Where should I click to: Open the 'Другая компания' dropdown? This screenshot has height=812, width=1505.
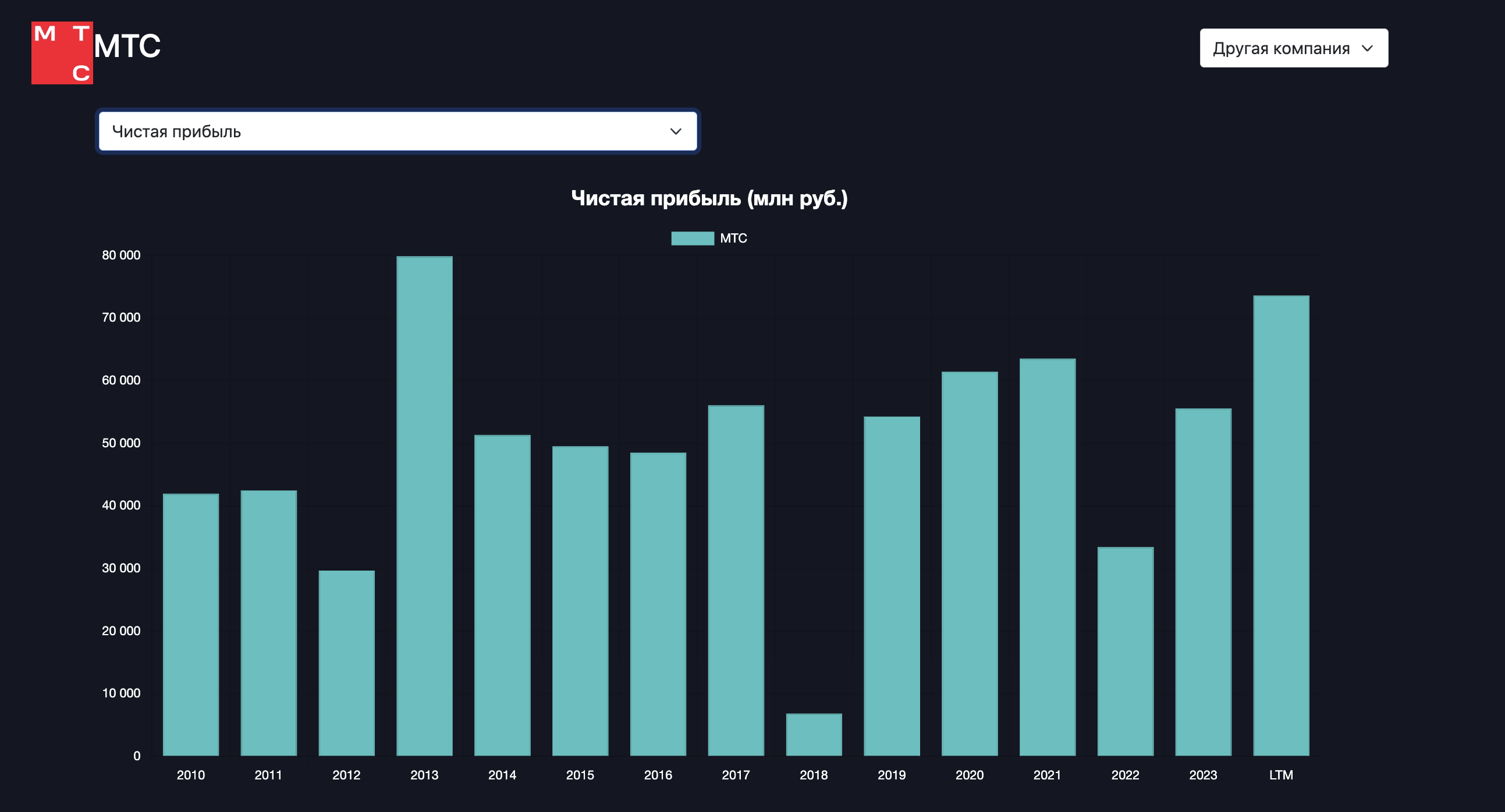(1294, 48)
